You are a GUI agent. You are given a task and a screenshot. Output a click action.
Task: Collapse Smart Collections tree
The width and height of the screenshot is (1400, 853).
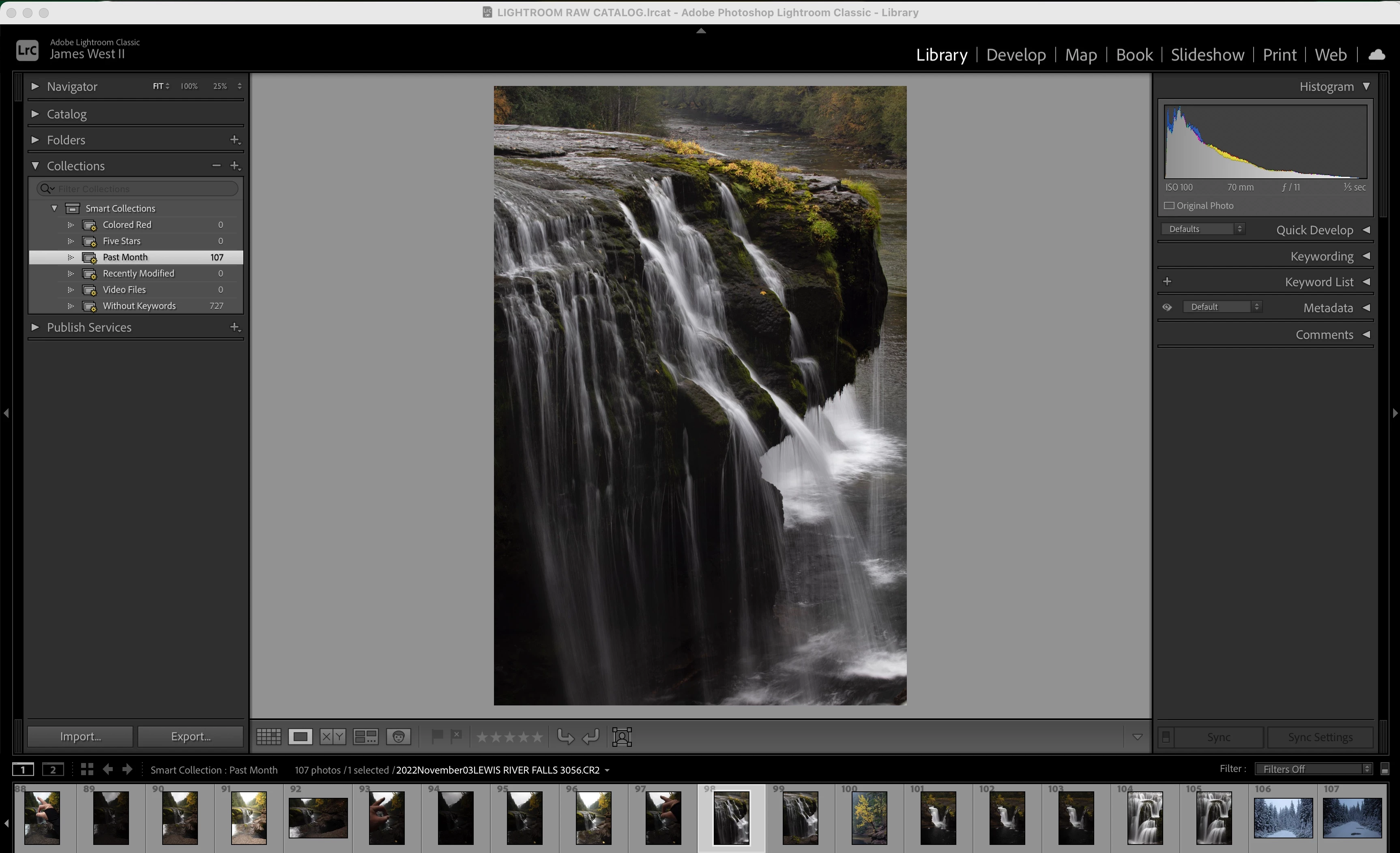pos(54,208)
